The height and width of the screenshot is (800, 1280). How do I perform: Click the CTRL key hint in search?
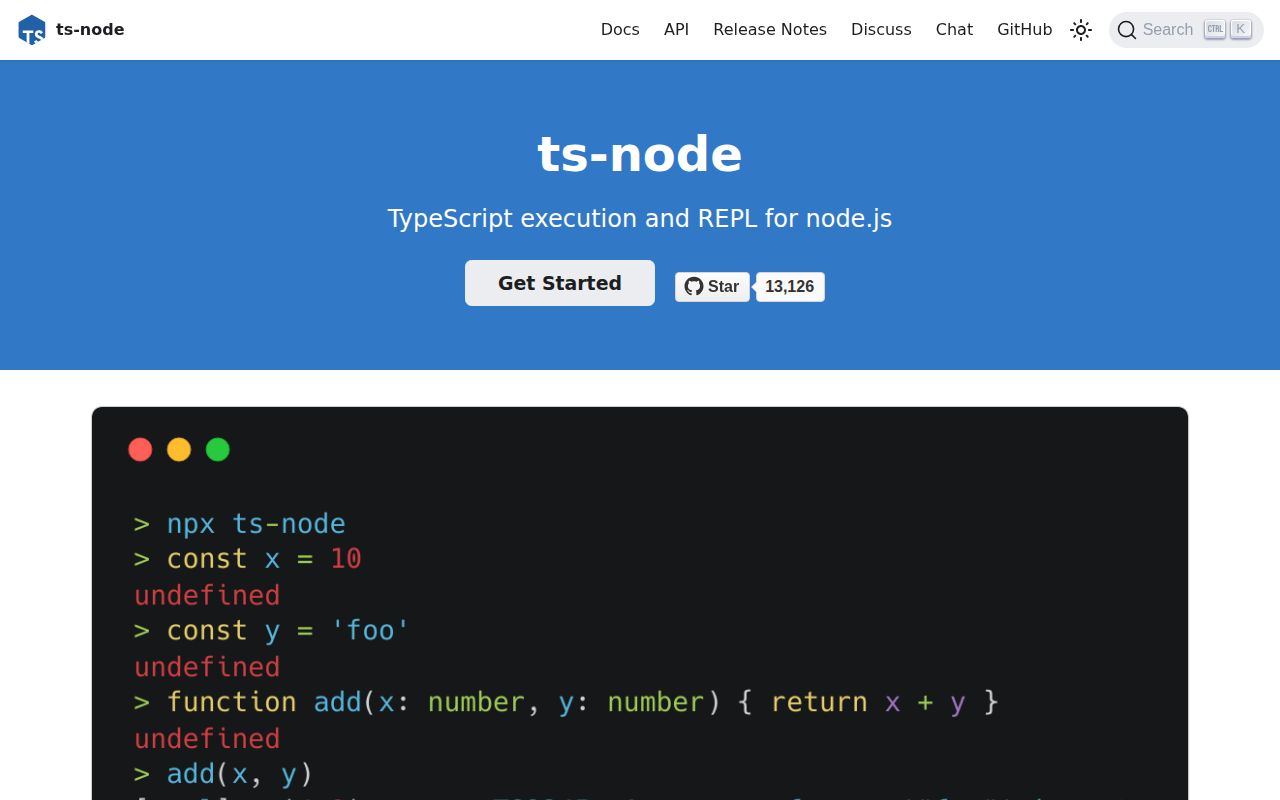coord(1215,29)
